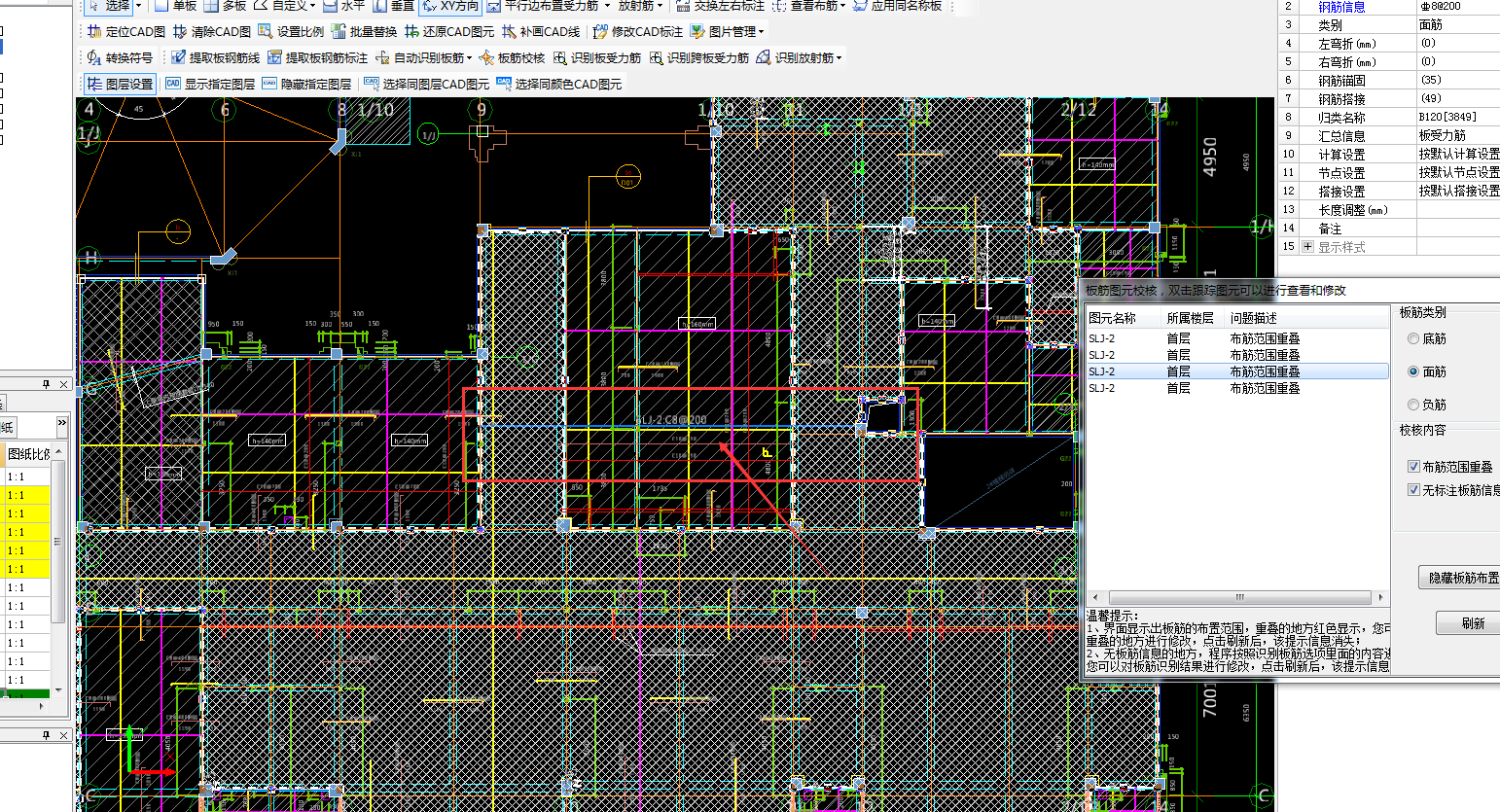Click 选择同颜色CAD图元 tool
This screenshot has width=1500, height=812.
[x=559, y=84]
